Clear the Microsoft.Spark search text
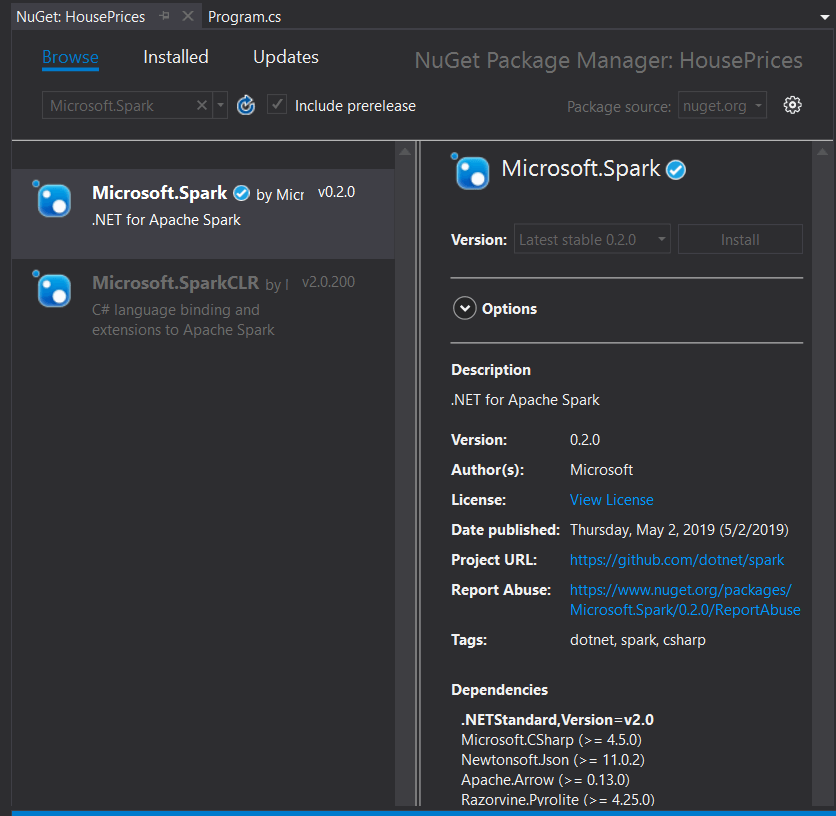The image size is (836, 816). (x=202, y=105)
